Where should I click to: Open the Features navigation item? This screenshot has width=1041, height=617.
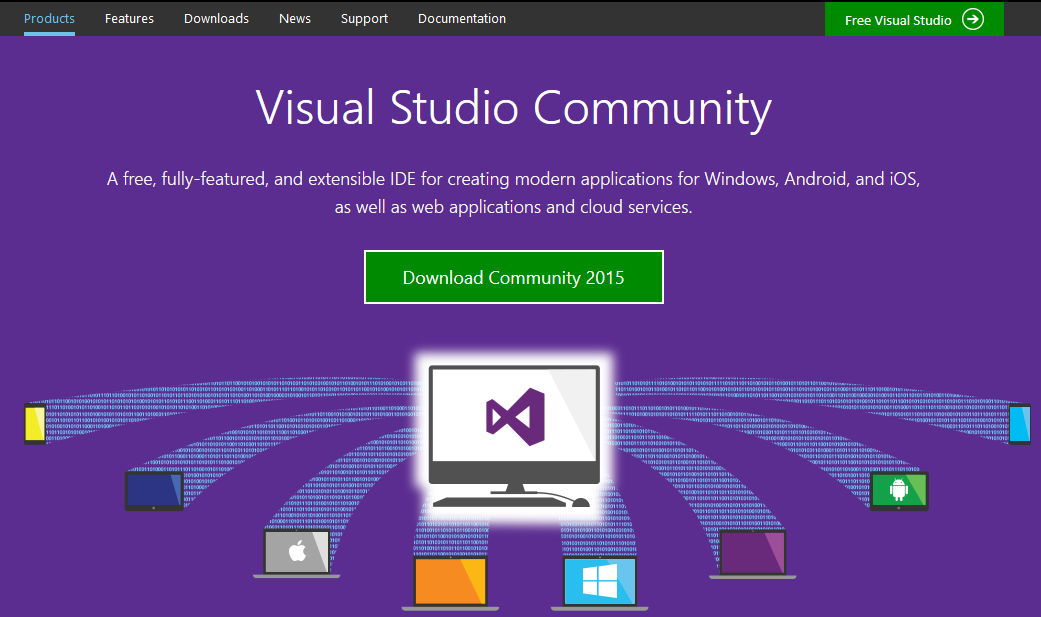pyautogui.click(x=129, y=19)
